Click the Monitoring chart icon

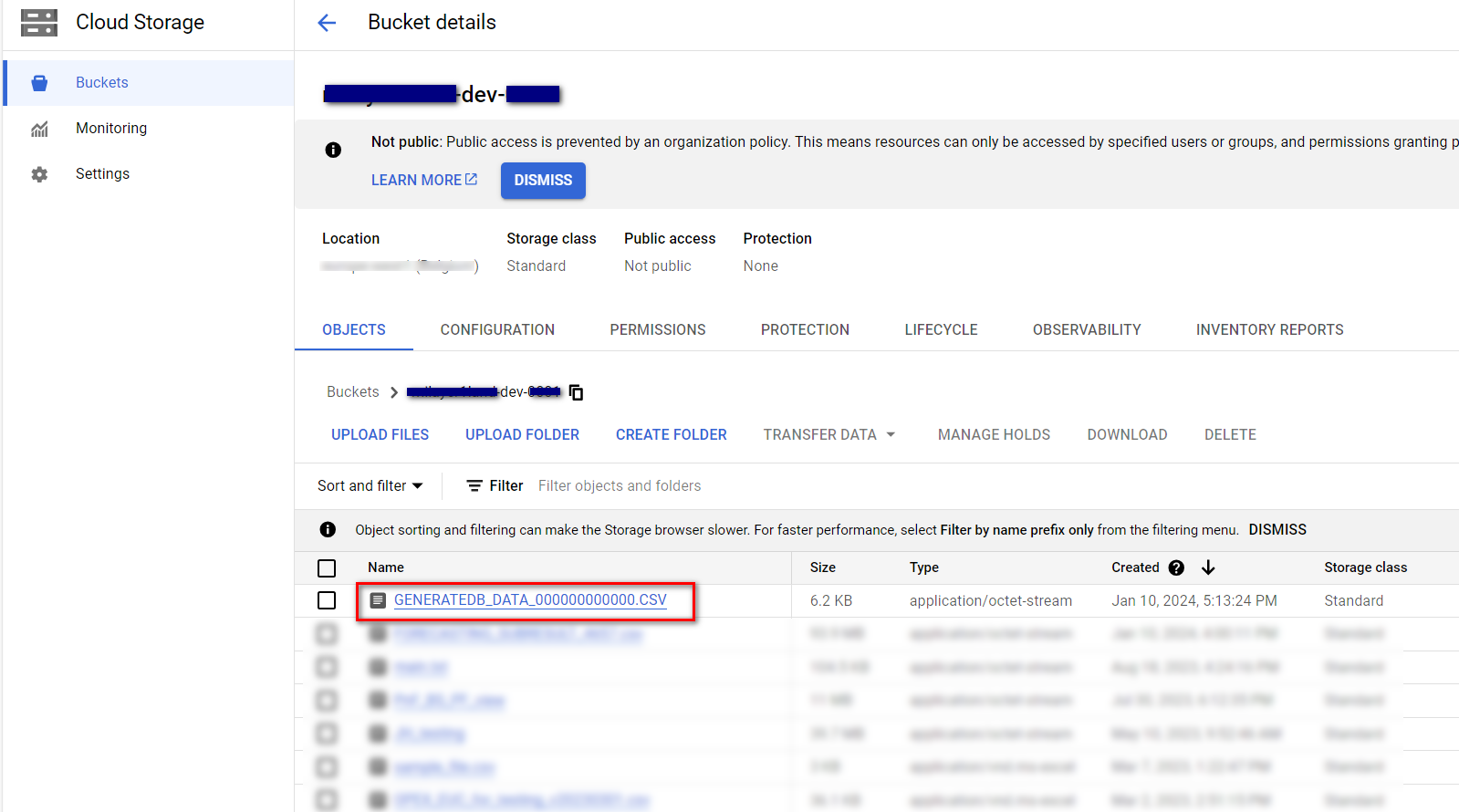(x=39, y=129)
